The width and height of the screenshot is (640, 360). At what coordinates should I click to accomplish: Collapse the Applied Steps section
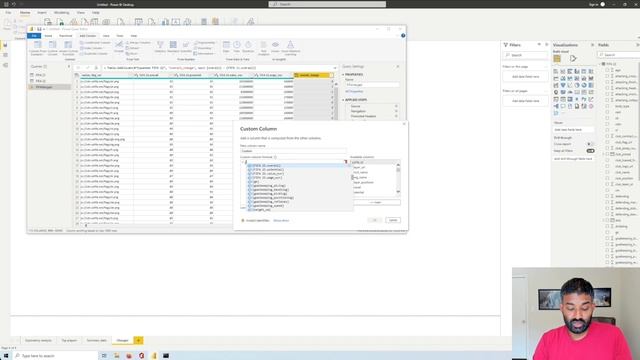click(x=343, y=100)
